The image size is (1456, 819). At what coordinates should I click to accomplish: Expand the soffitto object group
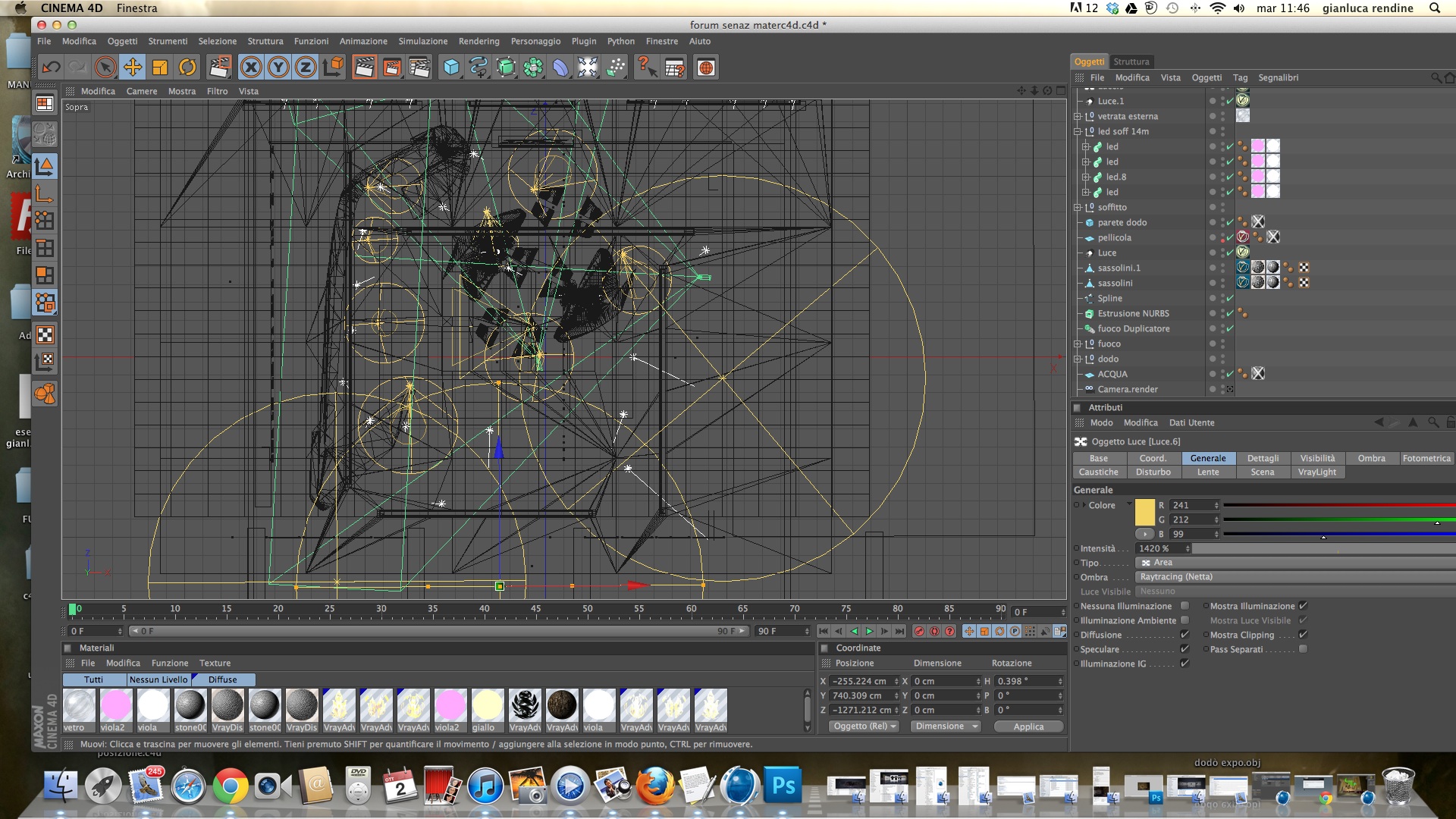click(1078, 207)
